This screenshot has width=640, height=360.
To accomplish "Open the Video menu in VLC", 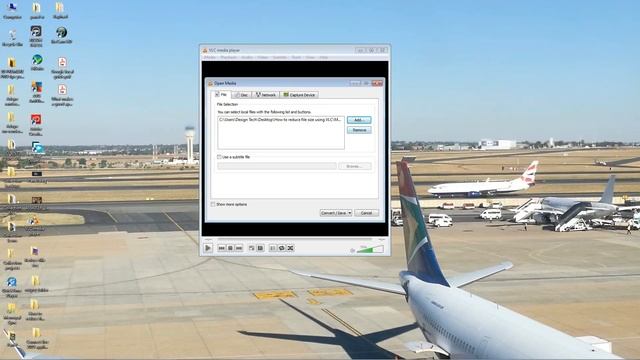I will [263, 58].
